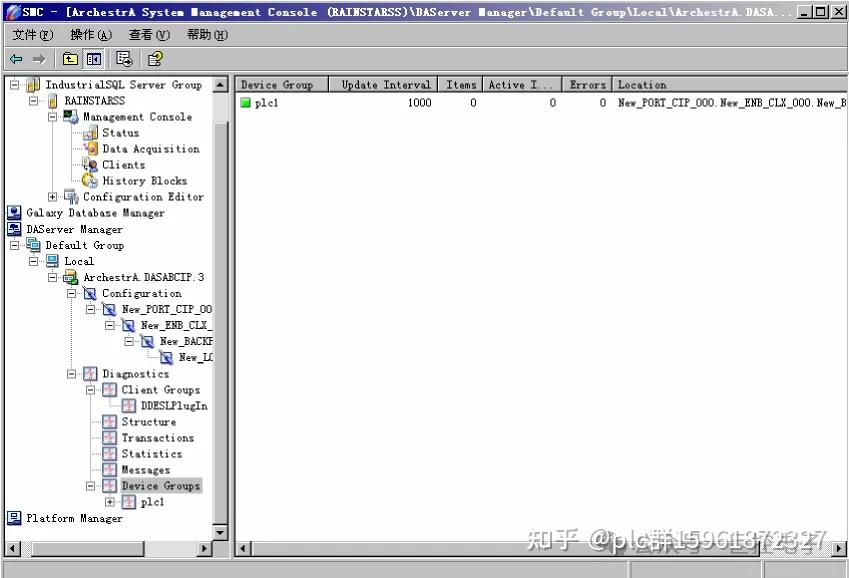Select the Structure diagnostics item
The height and width of the screenshot is (578, 849).
pos(149,422)
